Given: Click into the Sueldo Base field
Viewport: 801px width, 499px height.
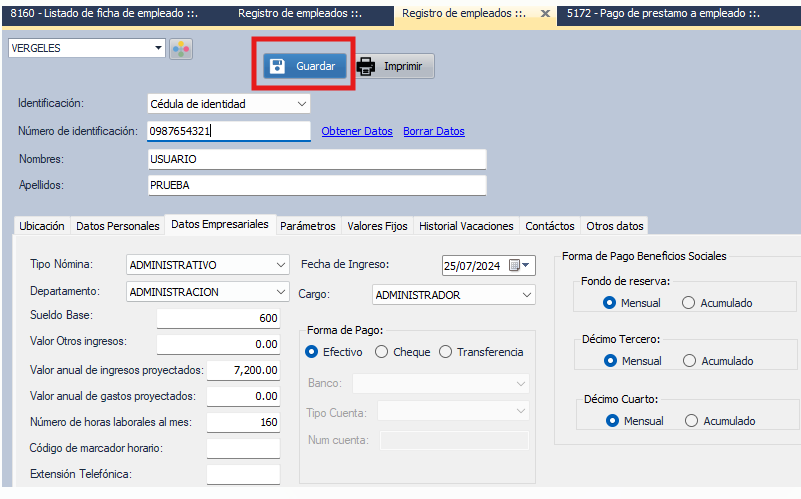Looking at the screenshot, I should click(220, 318).
